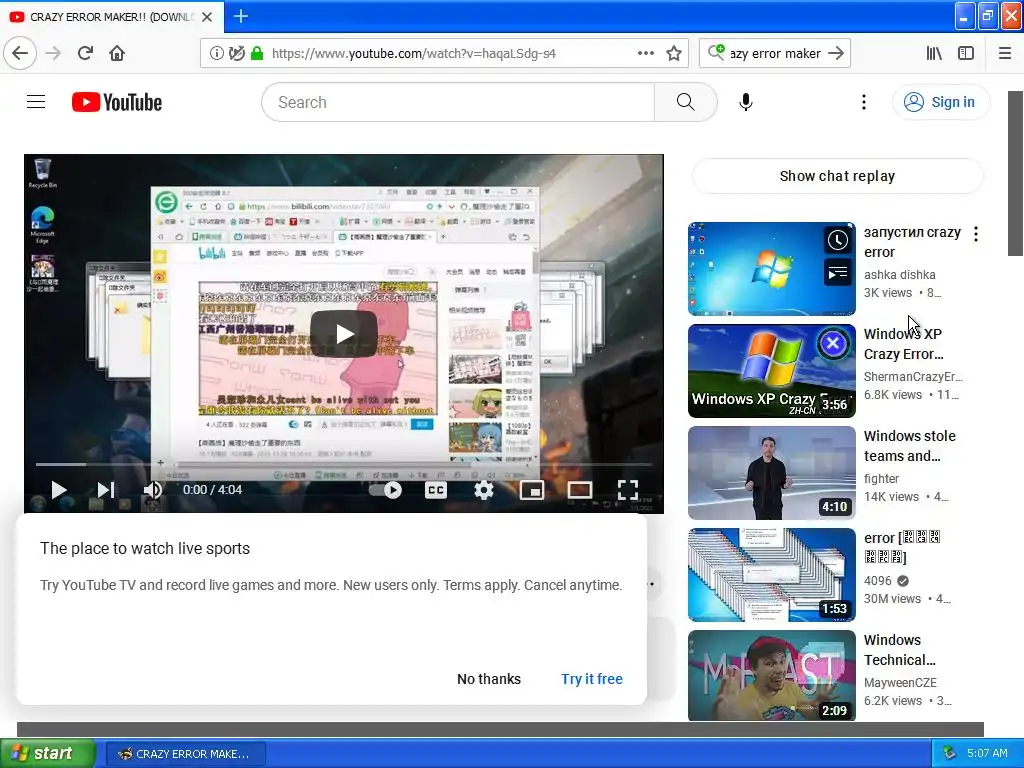This screenshot has width=1024, height=768.
Task: Open 'Windows XP Crazy Error...' title link
Action: (903, 344)
